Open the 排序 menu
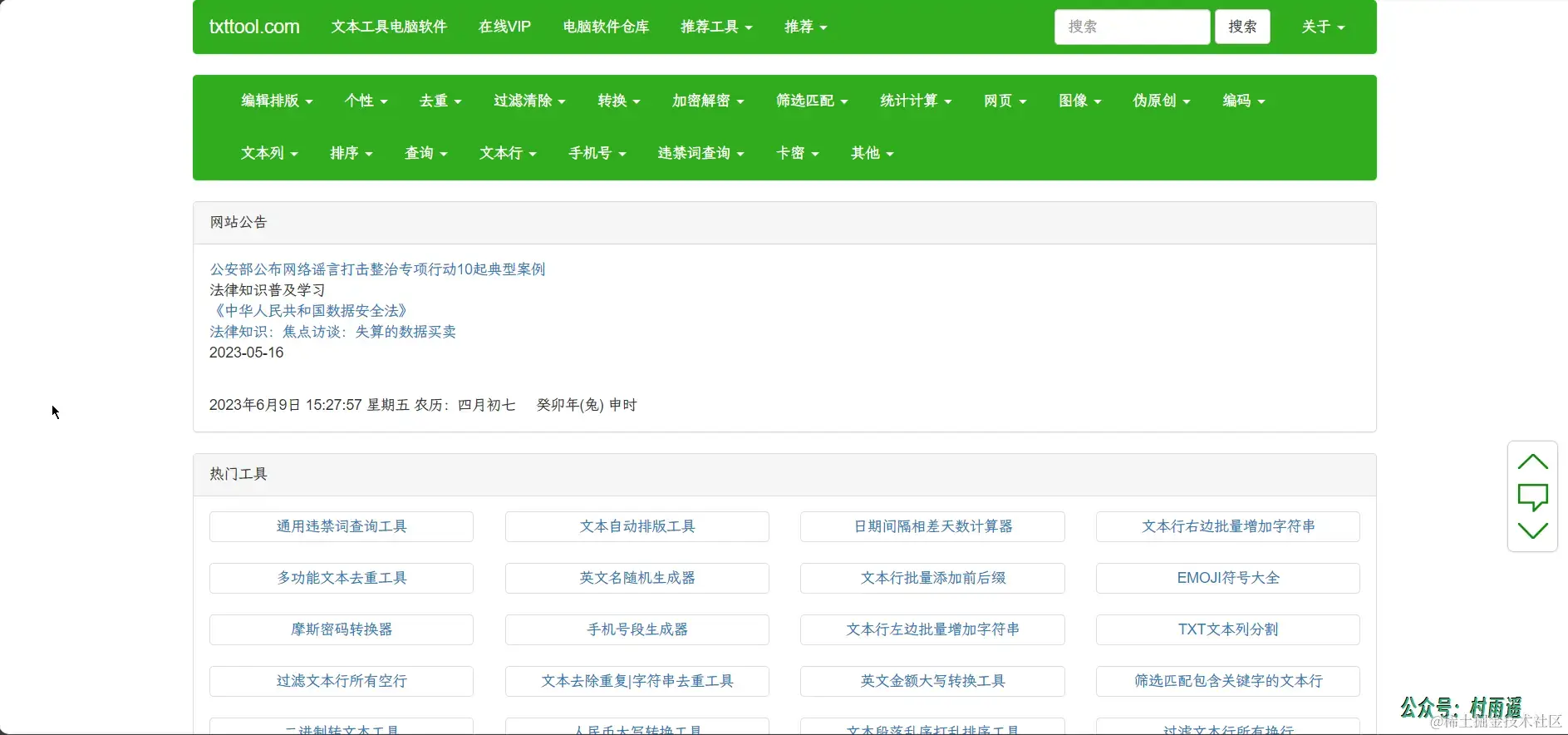 [351, 153]
